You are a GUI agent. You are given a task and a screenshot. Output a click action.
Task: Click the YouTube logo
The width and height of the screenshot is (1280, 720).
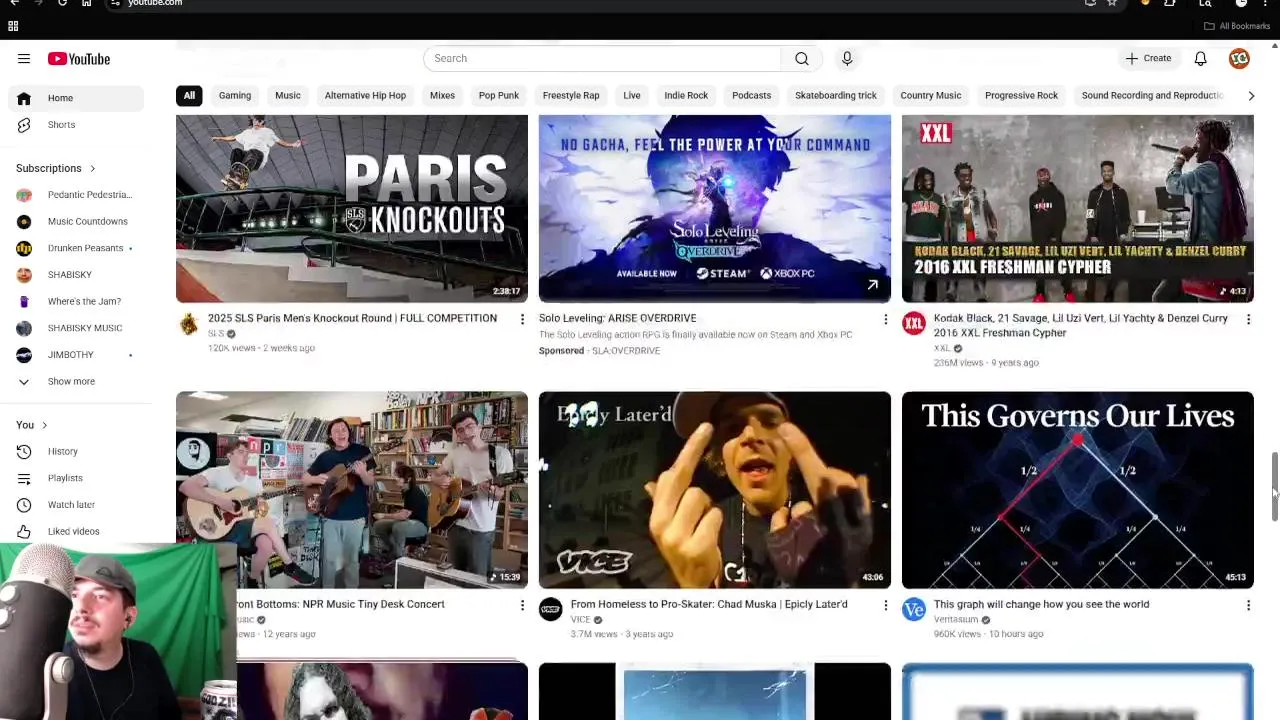pyautogui.click(x=79, y=59)
